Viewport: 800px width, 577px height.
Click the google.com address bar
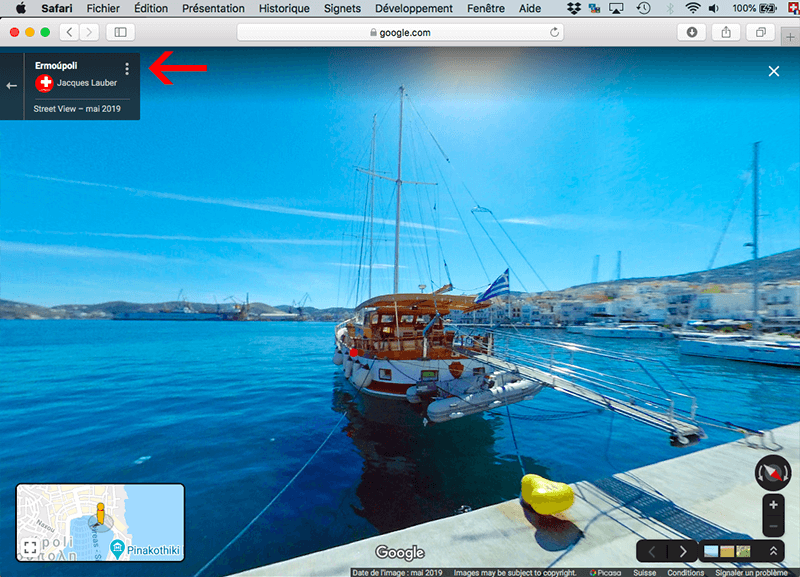click(401, 32)
